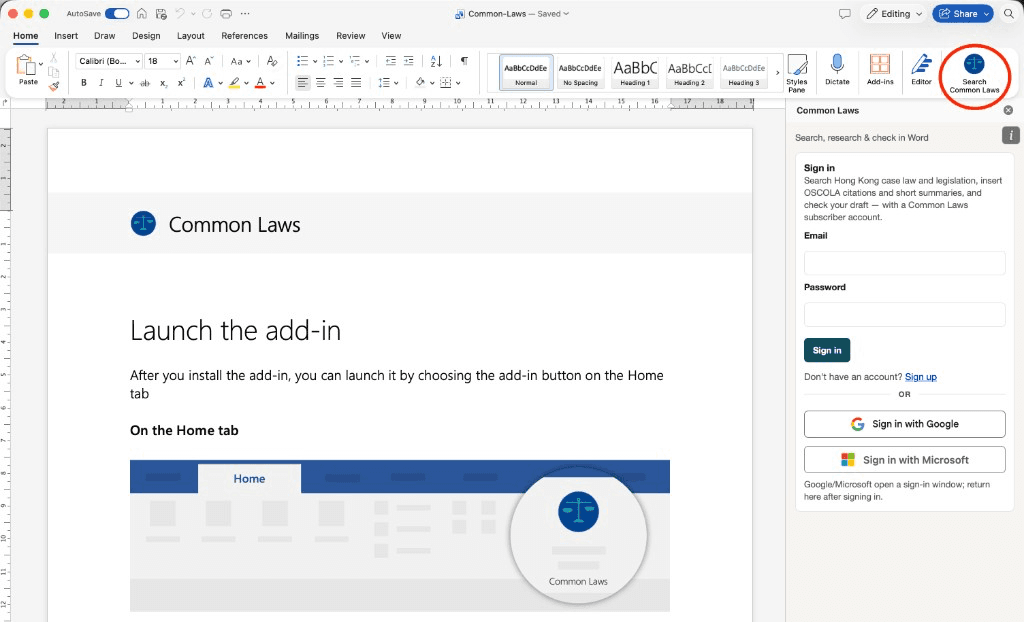
Task: Click the Sign up link
Action: tap(921, 377)
